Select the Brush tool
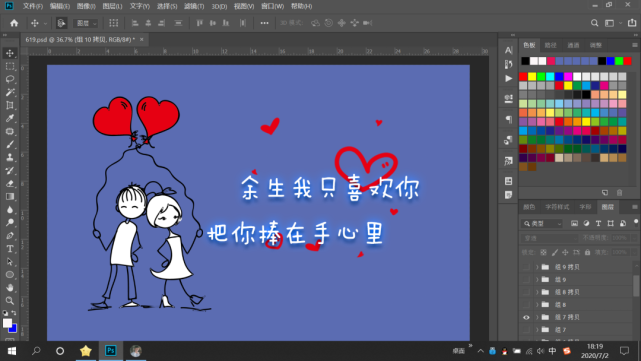Image resolution: width=641 pixels, height=361 pixels. coord(10,145)
